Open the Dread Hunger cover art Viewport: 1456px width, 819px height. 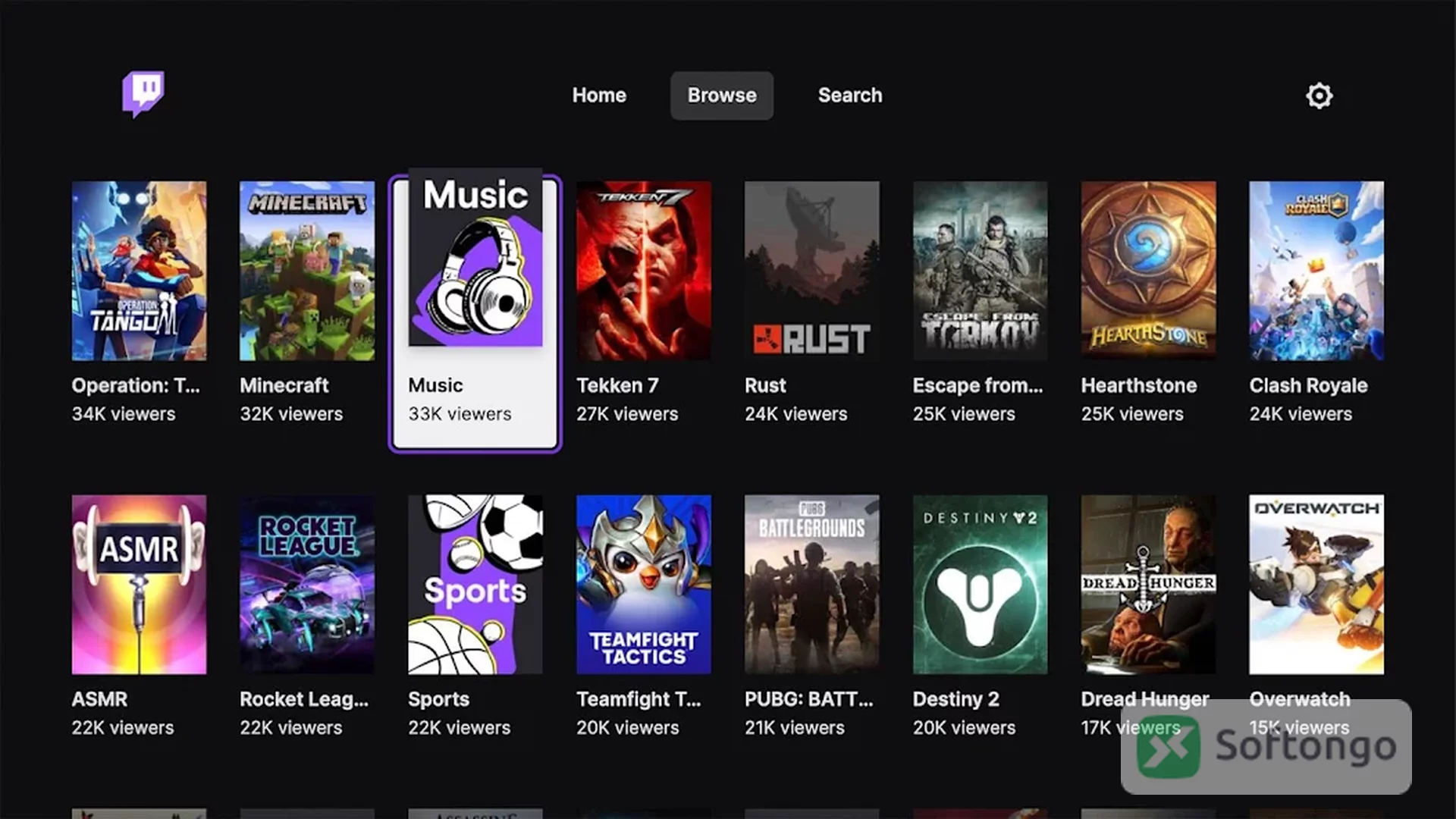coord(1149,585)
